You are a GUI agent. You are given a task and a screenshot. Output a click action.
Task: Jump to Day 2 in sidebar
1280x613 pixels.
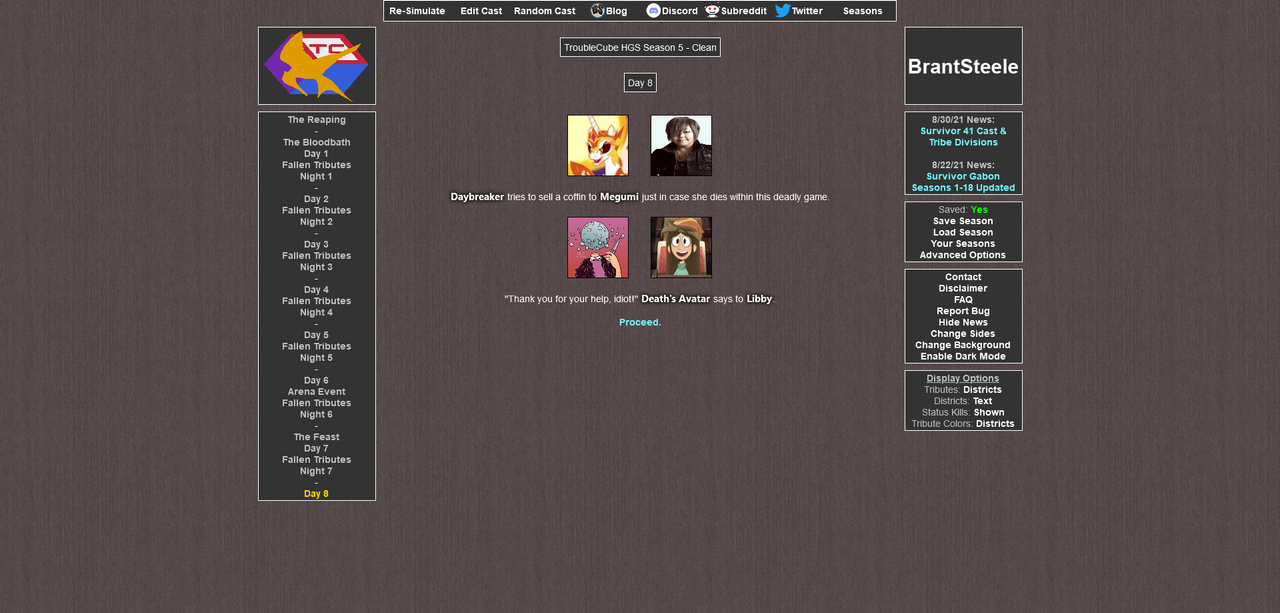tap(316, 199)
